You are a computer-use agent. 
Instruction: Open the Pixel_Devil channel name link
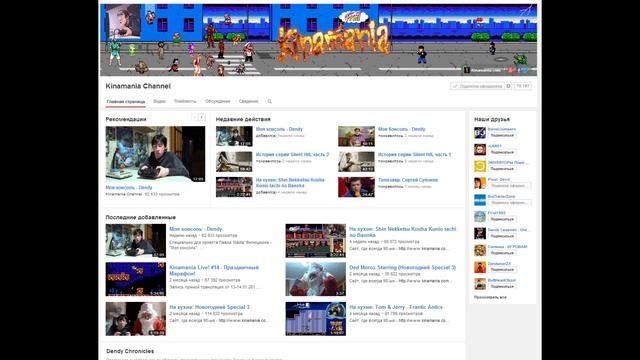click(x=499, y=180)
